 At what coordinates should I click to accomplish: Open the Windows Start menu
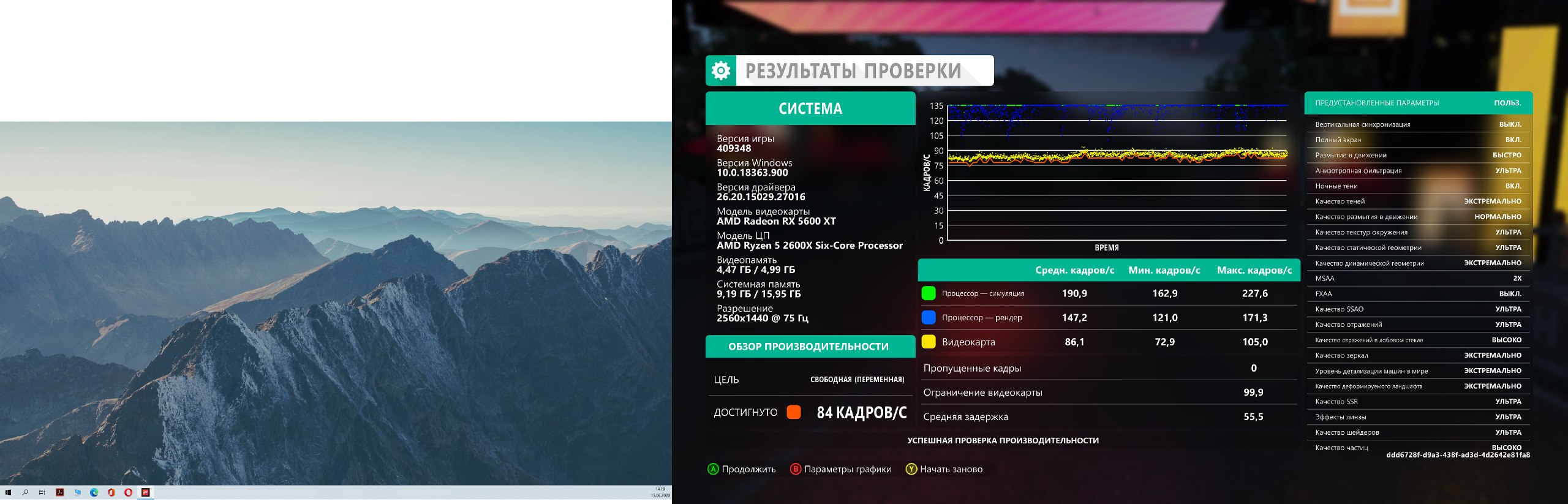8,492
